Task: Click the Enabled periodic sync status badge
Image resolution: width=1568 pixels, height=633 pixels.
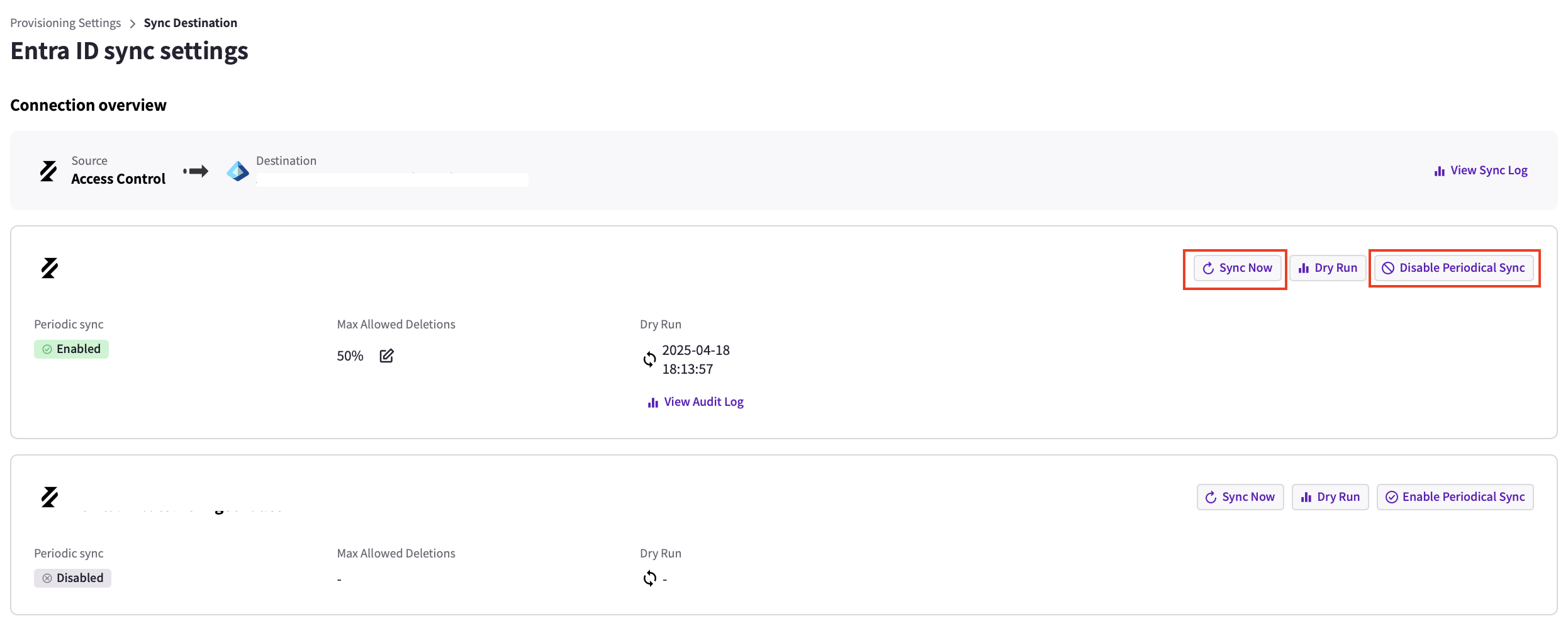Action: tap(71, 349)
